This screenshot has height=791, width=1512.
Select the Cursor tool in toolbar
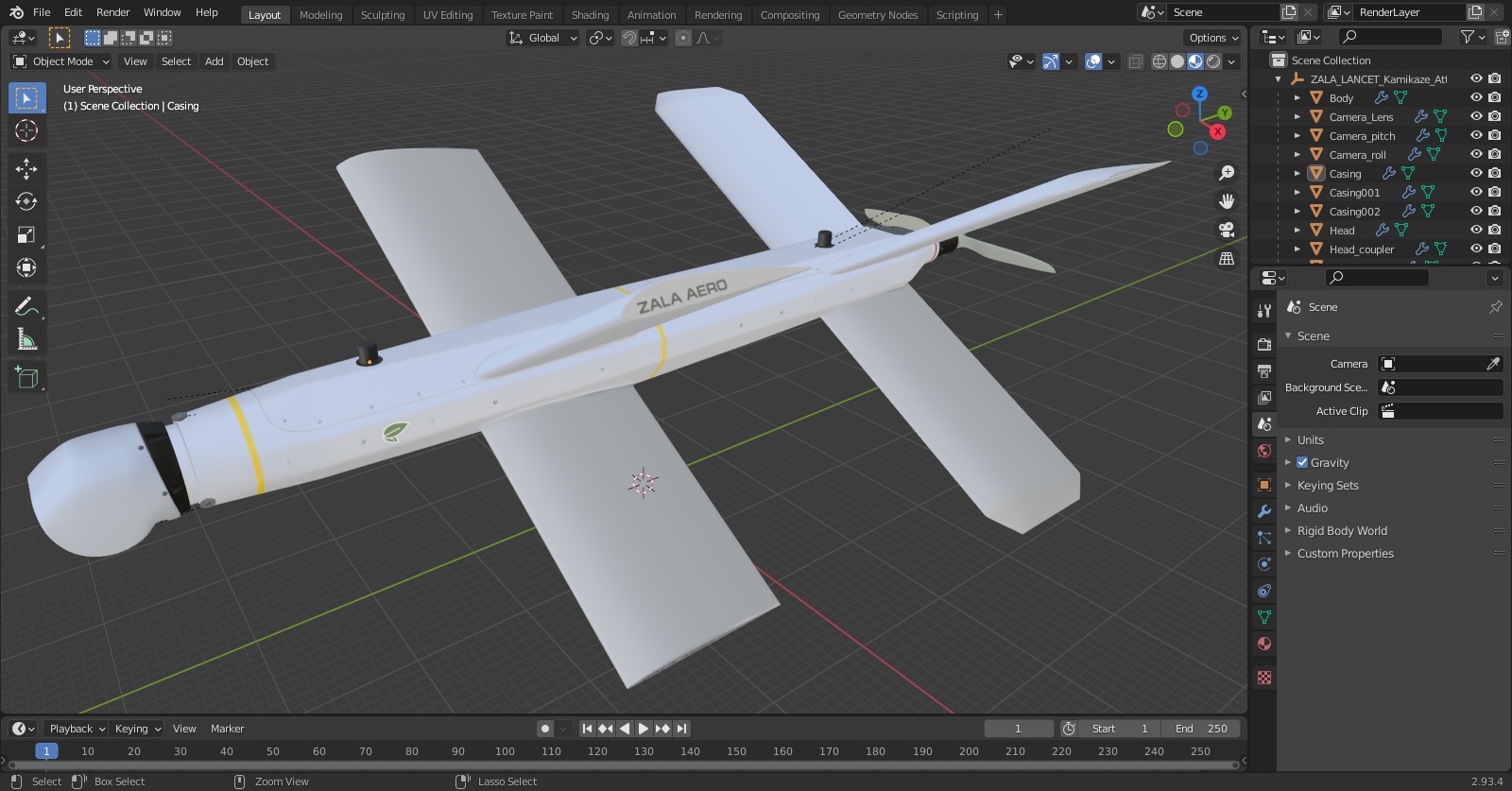click(26, 130)
